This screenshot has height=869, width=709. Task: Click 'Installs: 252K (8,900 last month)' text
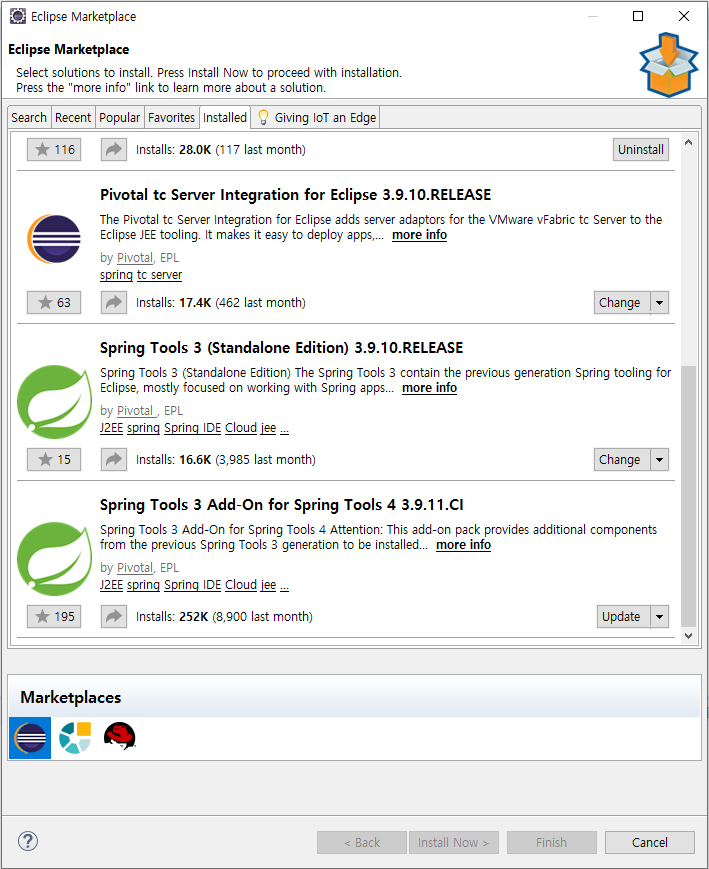(x=224, y=616)
